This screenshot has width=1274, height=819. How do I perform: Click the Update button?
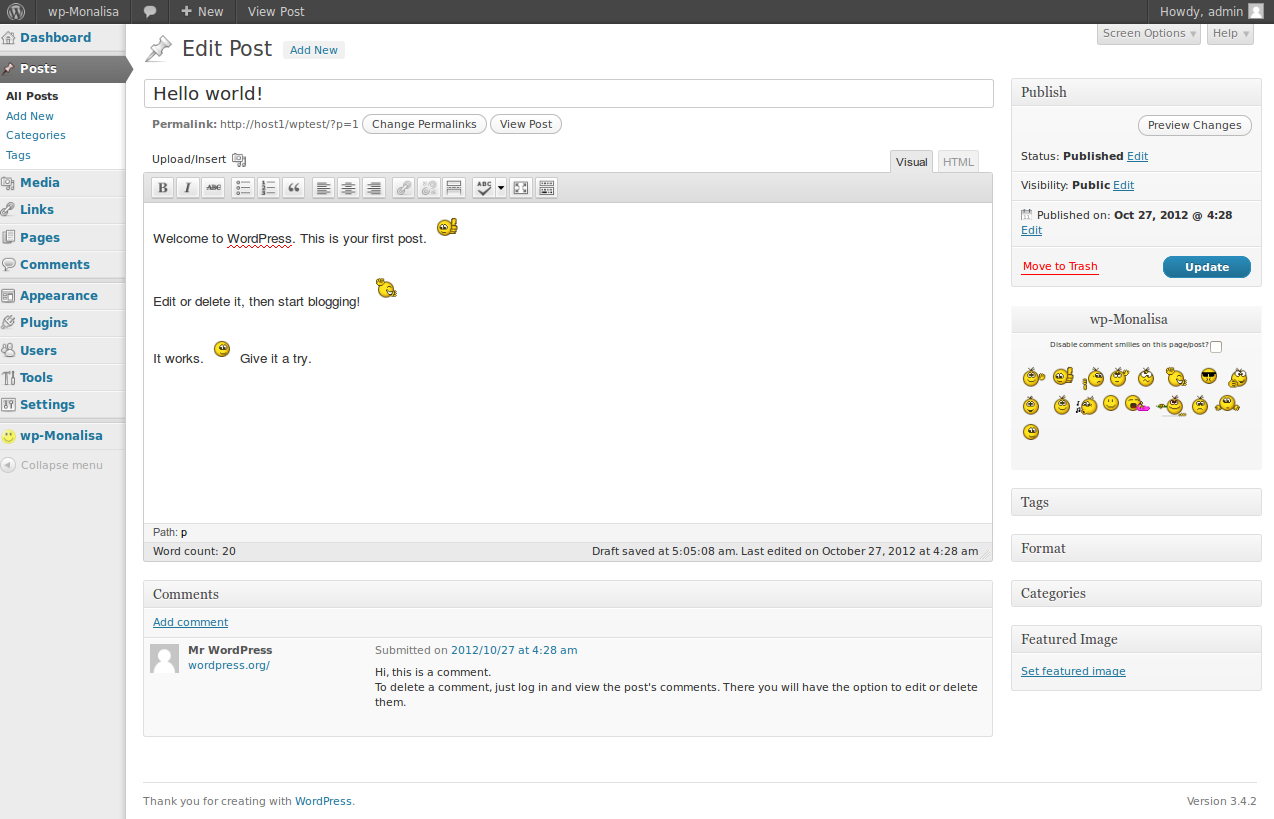(1206, 267)
